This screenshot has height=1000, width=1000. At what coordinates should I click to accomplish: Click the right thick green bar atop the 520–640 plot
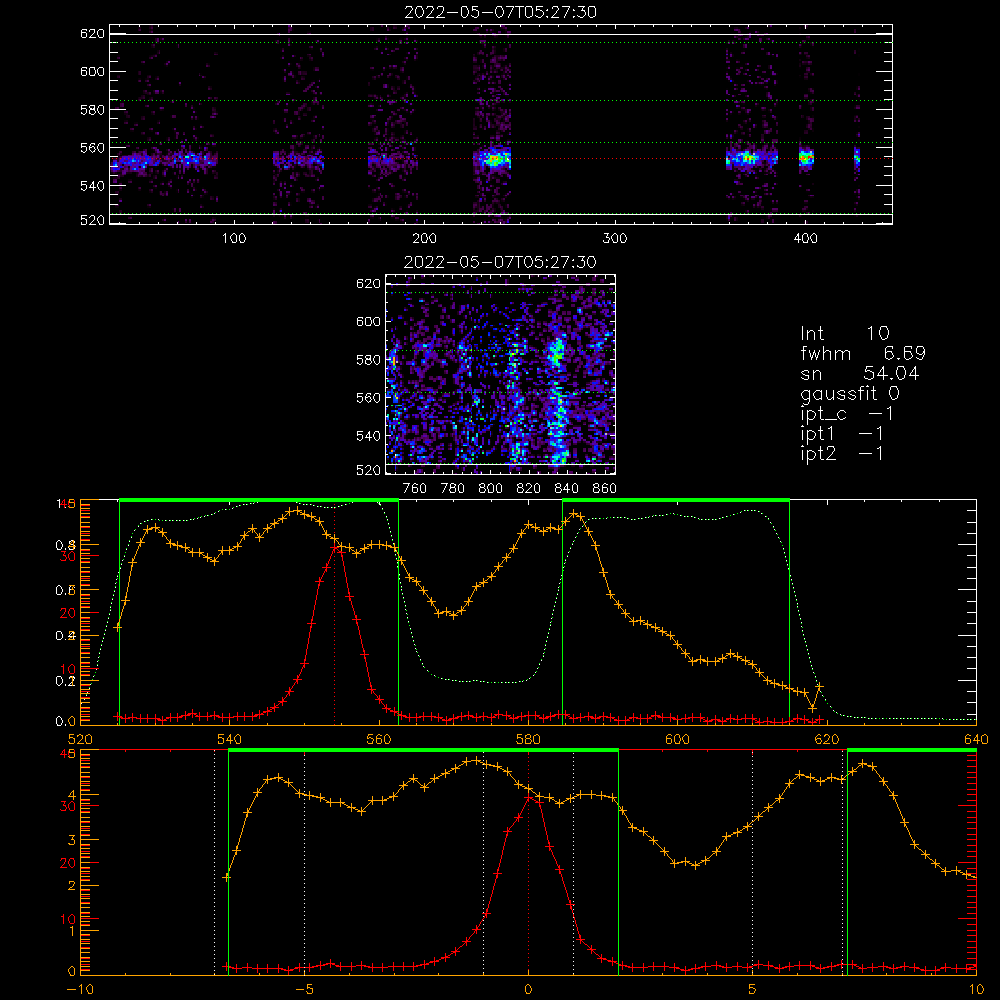pos(676,500)
